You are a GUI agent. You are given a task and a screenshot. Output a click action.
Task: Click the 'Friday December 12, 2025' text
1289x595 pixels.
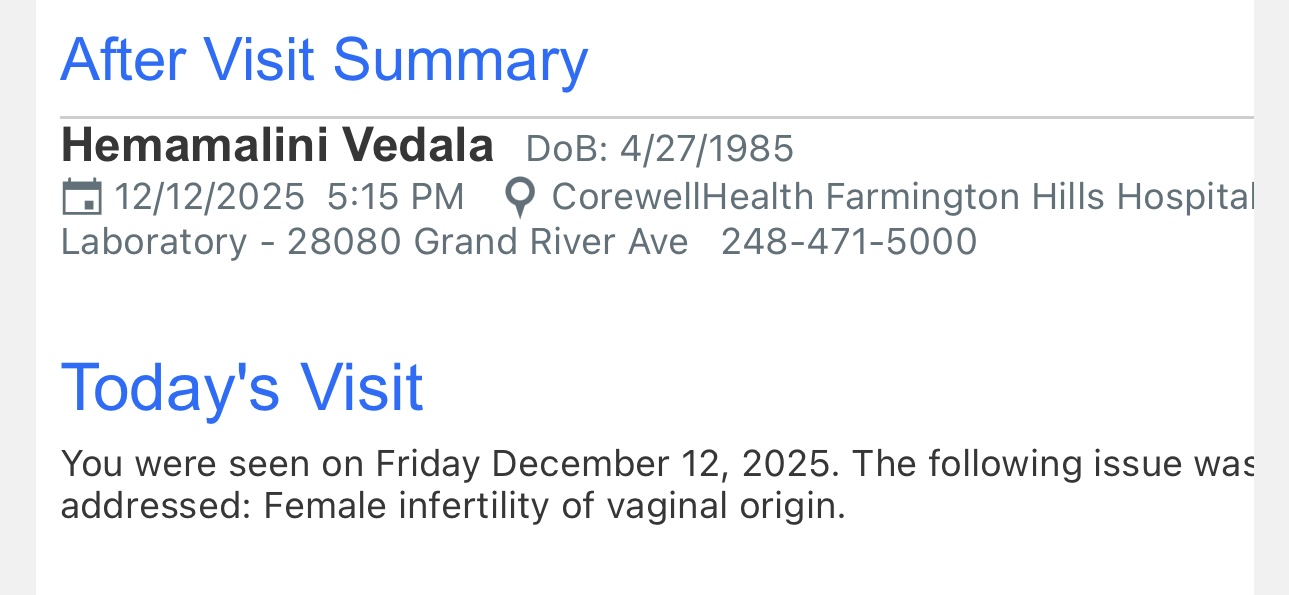pos(603,464)
